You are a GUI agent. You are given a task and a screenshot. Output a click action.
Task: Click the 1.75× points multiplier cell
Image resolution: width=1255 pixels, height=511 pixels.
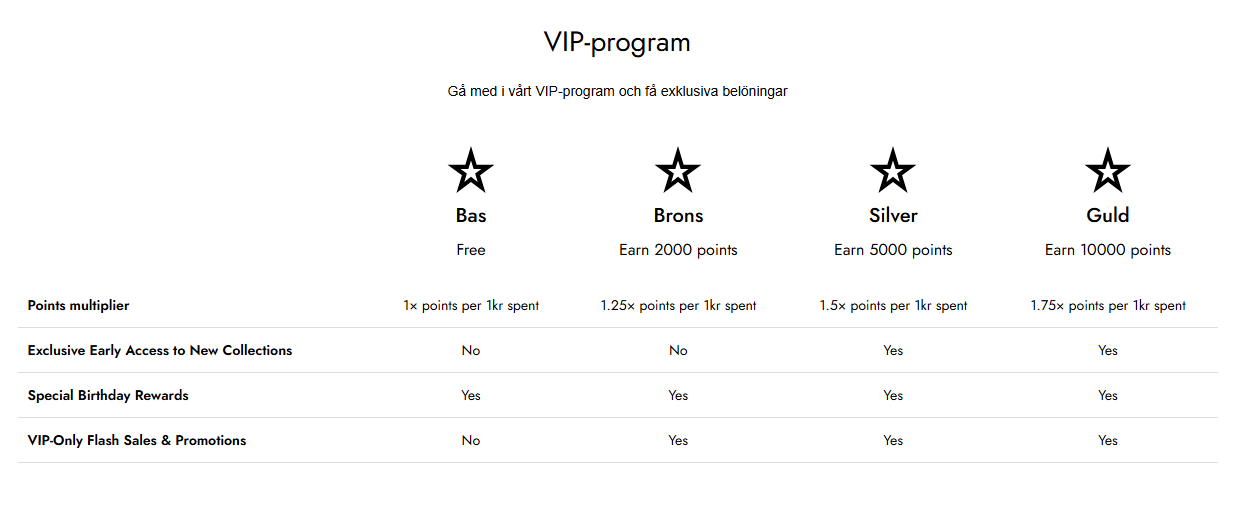1108,305
